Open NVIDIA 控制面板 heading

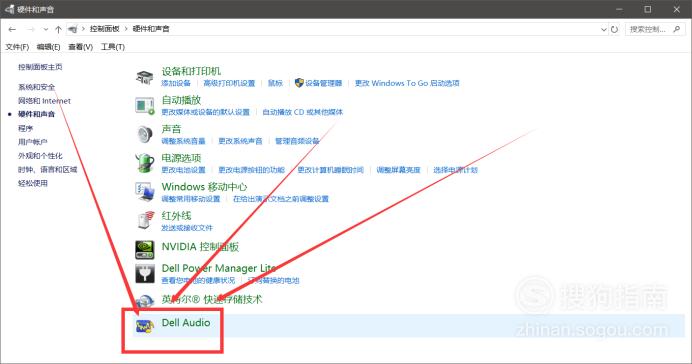tap(200, 247)
